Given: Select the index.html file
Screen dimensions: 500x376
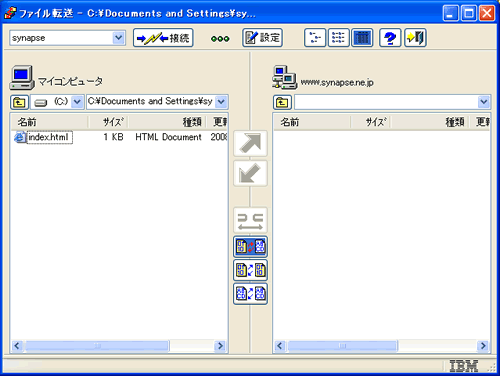Looking at the screenshot, I should pos(49,137).
